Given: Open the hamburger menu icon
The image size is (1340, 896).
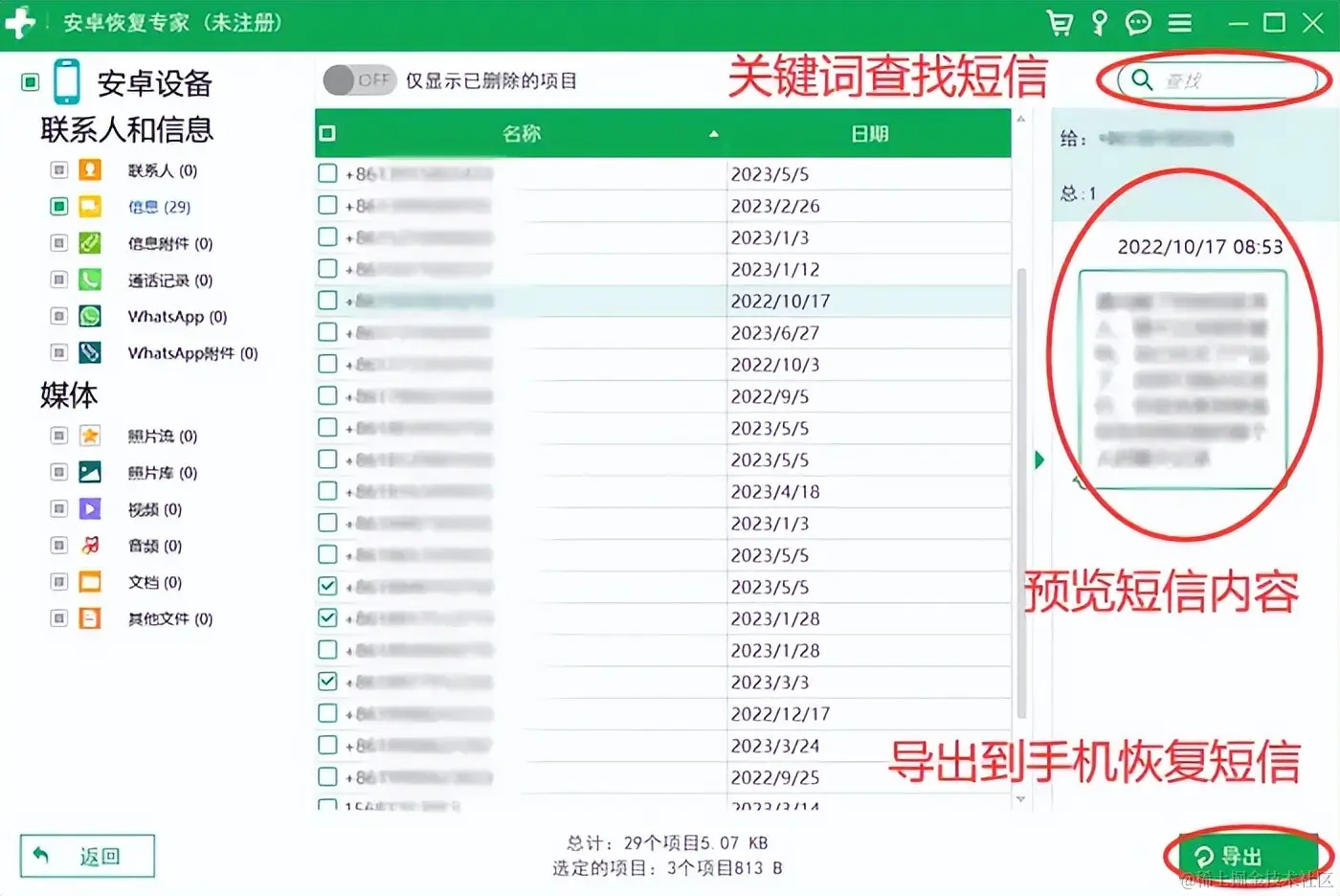Looking at the screenshot, I should point(1180,23).
